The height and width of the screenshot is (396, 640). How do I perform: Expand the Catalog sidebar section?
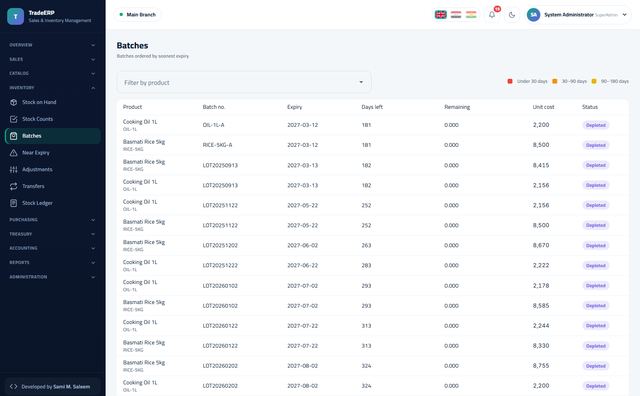coord(52,73)
